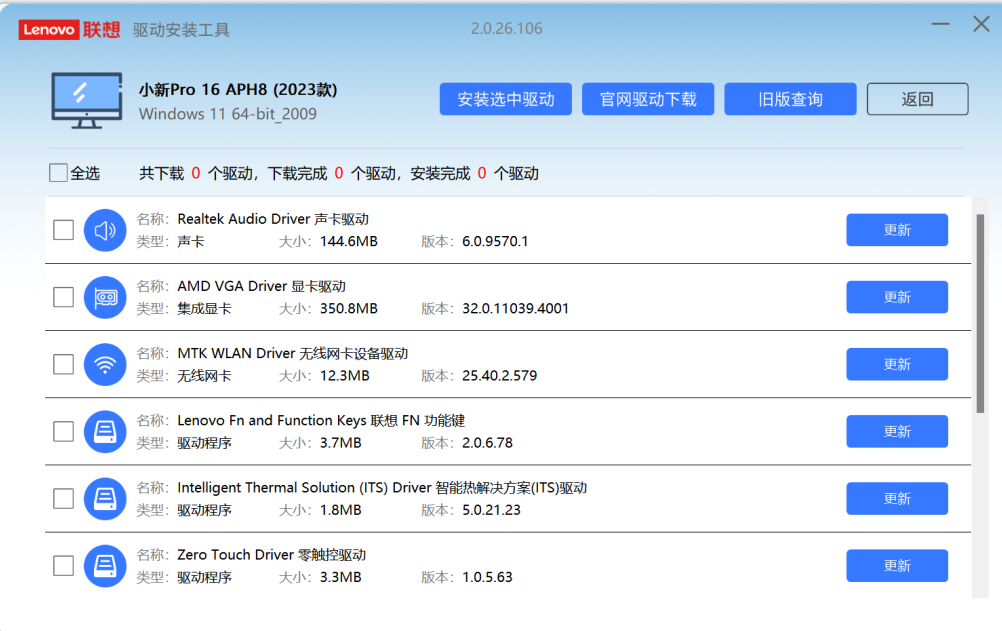Click the MTK WLAN wifi icon
Image resolution: width=1002 pixels, height=631 pixels.
tap(105, 364)
